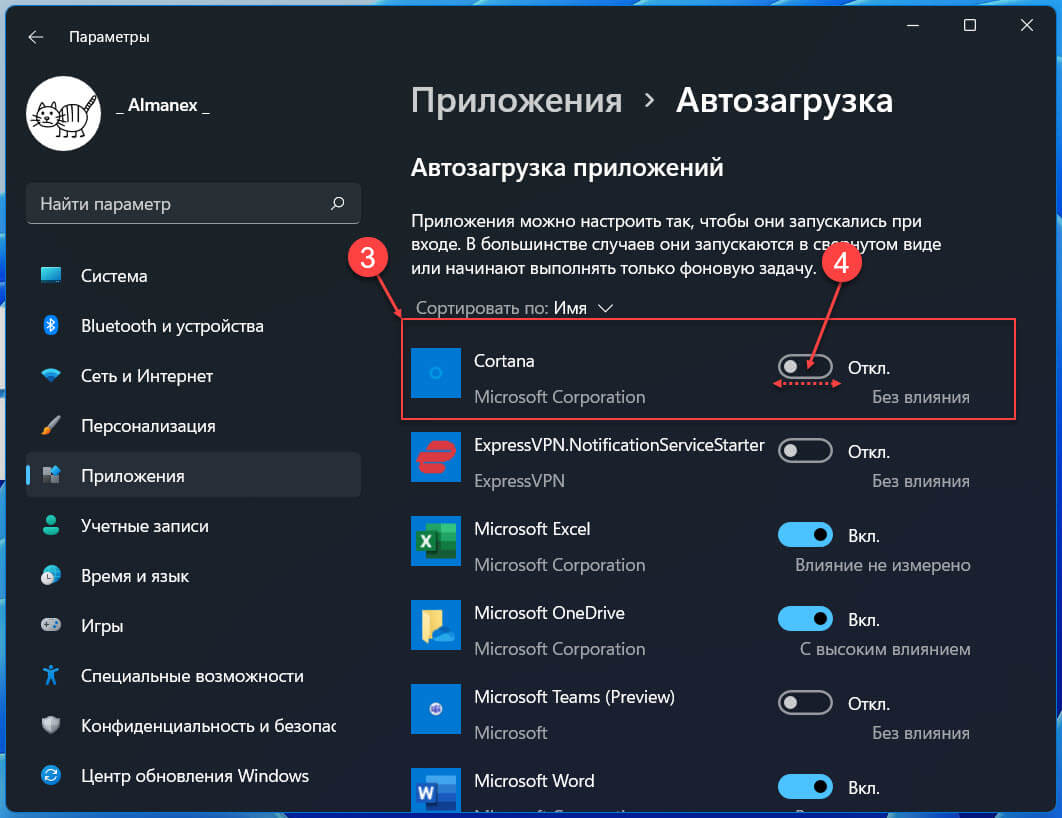Turn off Microsoft OneDrive startup
This screenshot has width=1062, height=818.
tap(805, 619)
